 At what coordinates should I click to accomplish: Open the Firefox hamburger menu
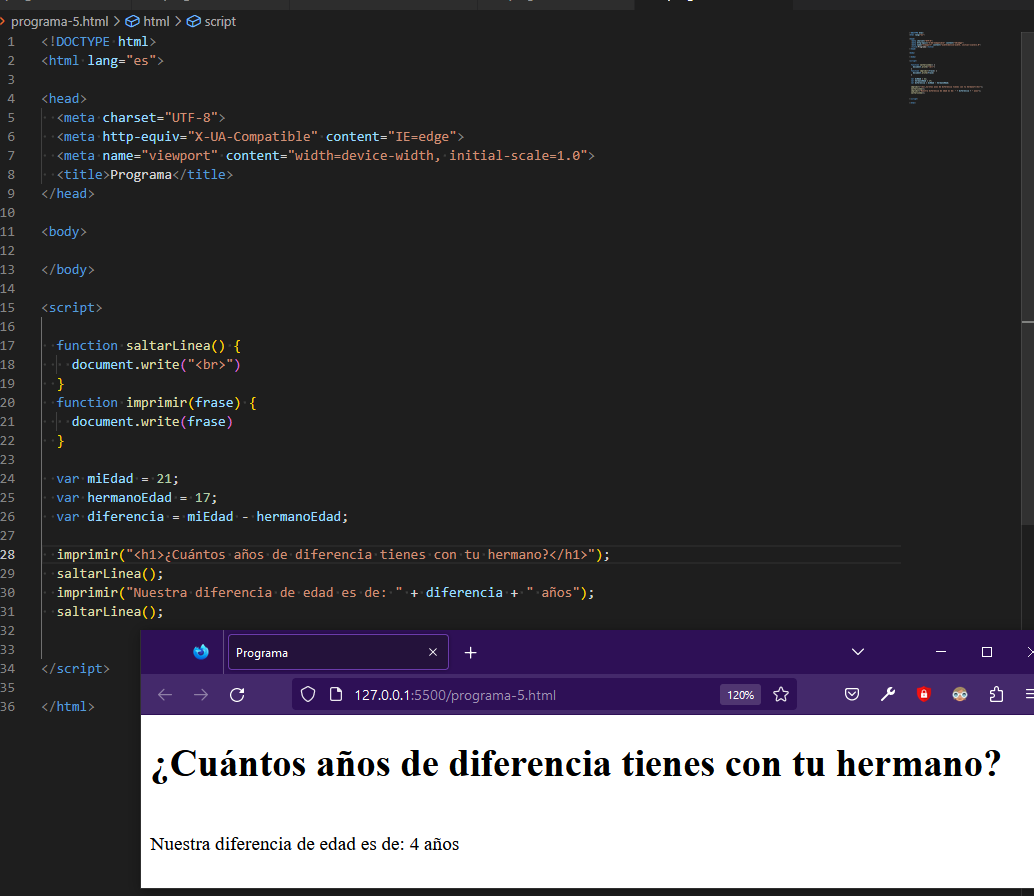(x=1028, y=694)
